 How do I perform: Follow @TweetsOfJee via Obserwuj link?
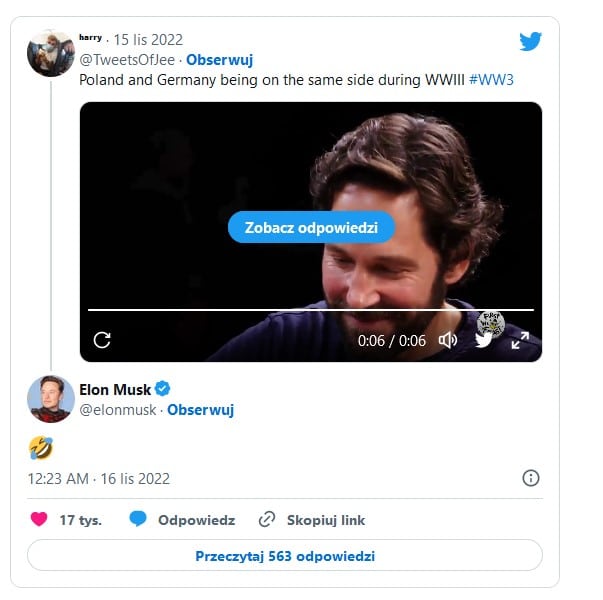(220, 60)
